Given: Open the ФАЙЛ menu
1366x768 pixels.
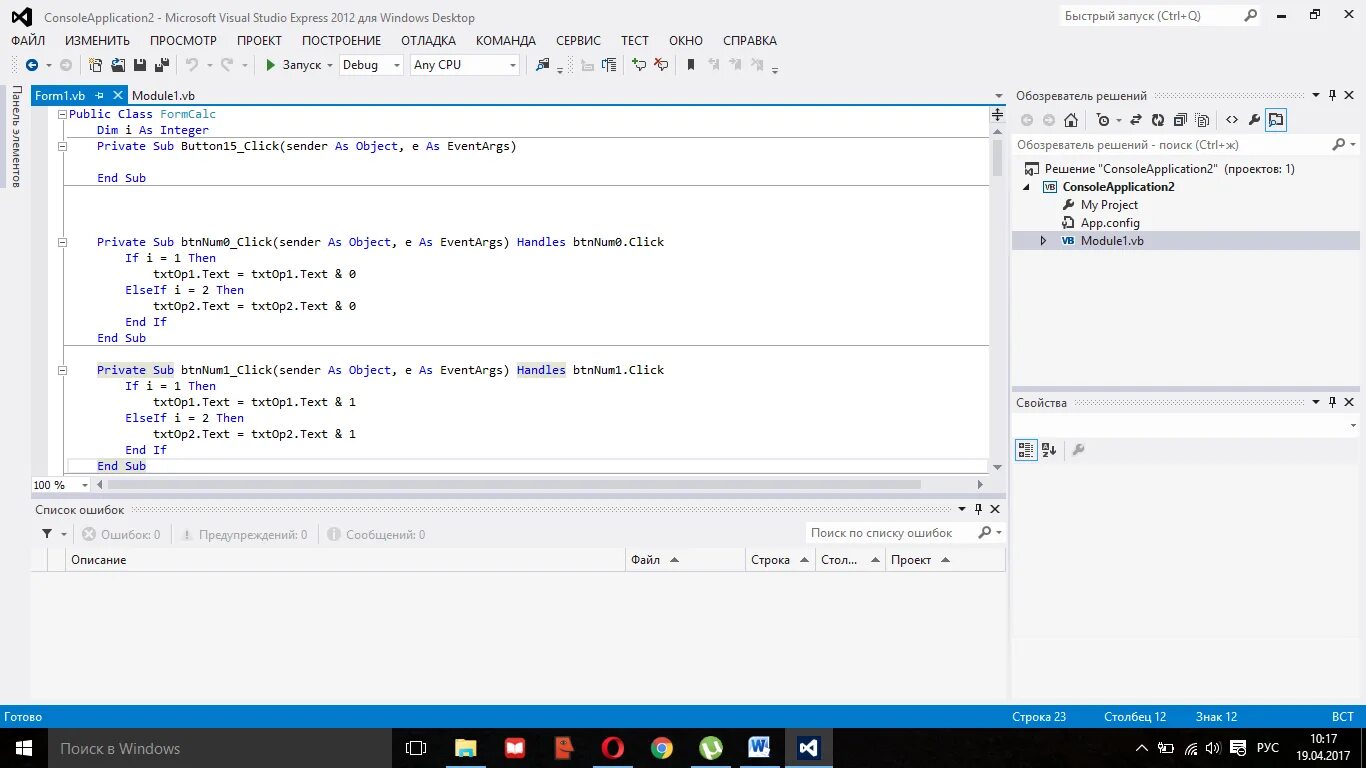Looking at the screenshot, I should click(x=28, y=41).
